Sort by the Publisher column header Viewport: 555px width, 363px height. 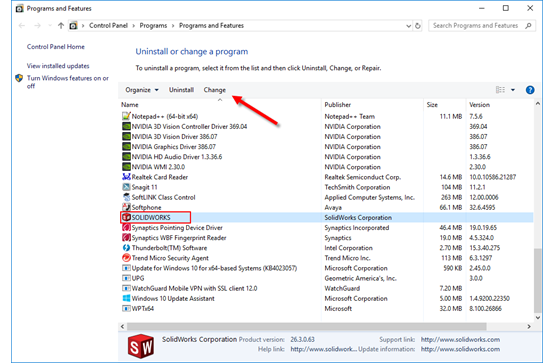point(372,105)
